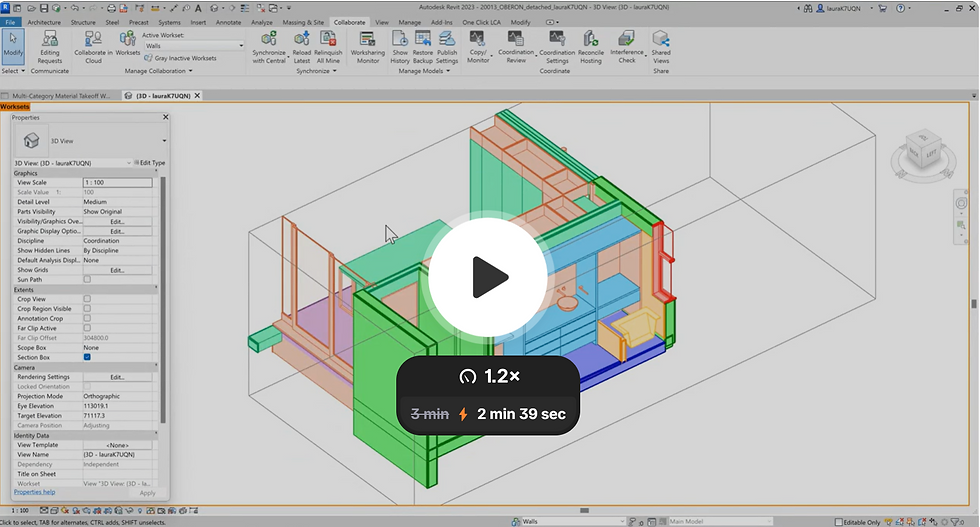This screenshot has width=980, height=527.
Task: Uncheck the Section Box checkbox
Action: point(87,357)
